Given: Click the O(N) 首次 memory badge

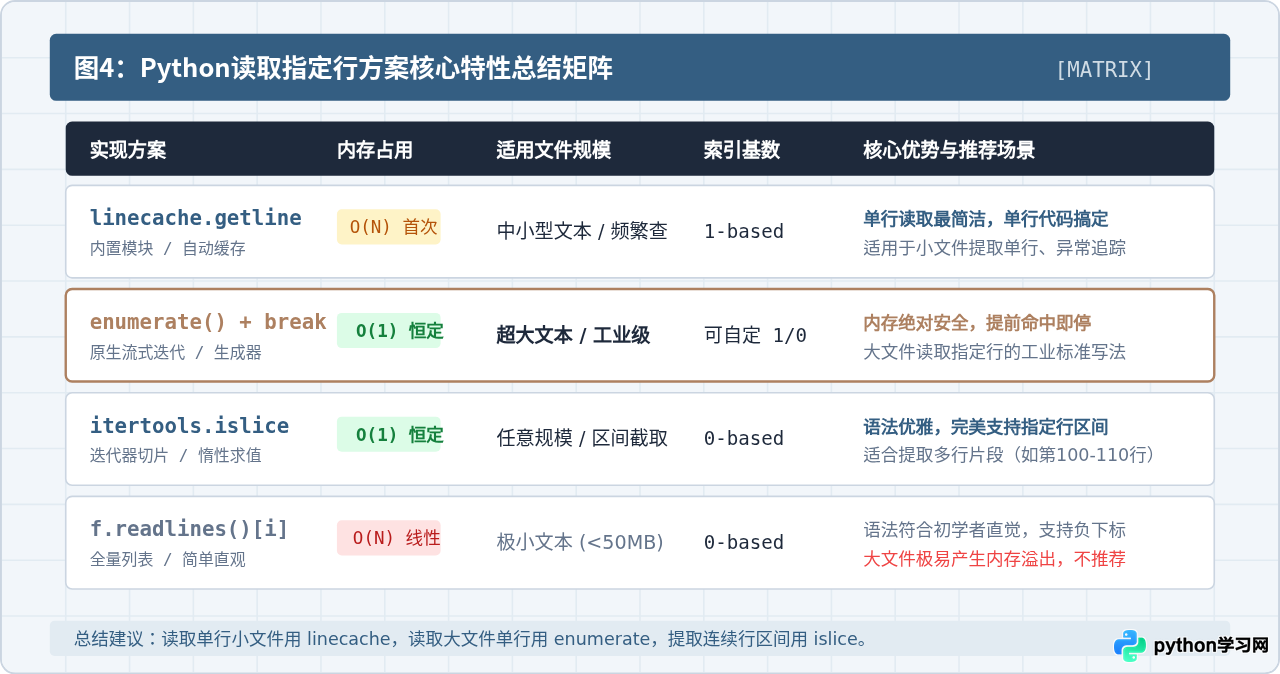Looking at the screenshot, I should pos(389,227).
